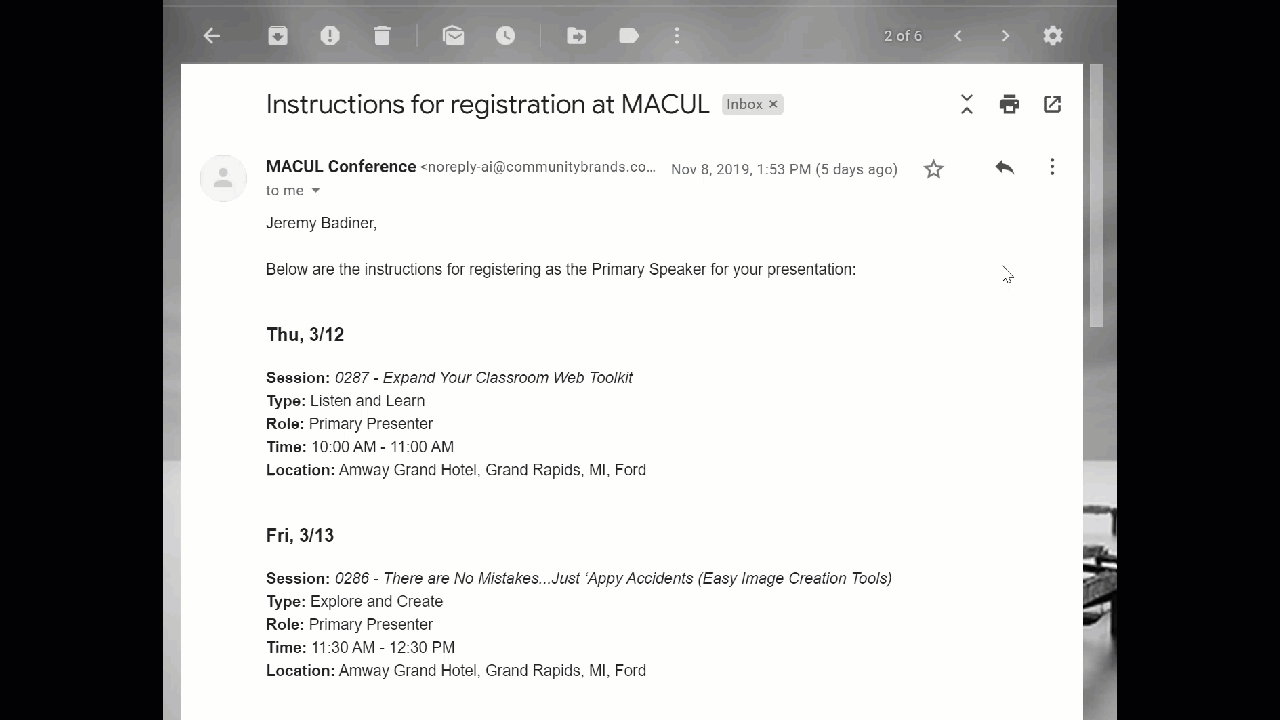This screenshot has width=1280, height=720.
Task: Open the email in a new window
Action: tap(1053, 104)
